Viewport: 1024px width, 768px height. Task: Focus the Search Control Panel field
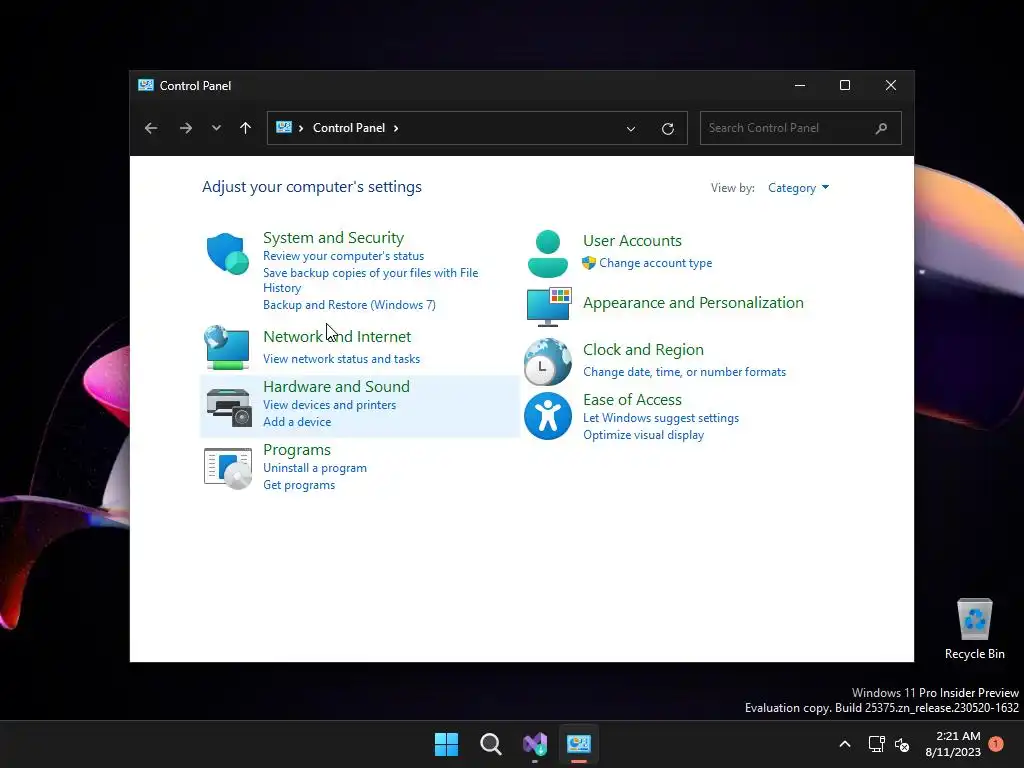[x=801, y=128]
